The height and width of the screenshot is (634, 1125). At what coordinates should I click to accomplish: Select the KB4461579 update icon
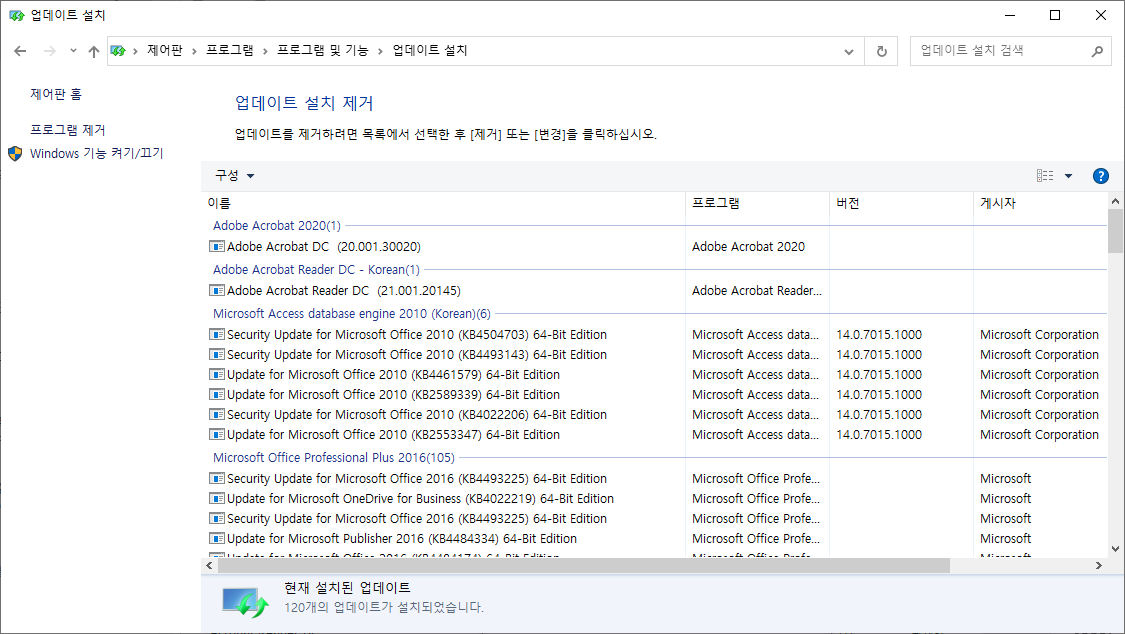click(217, 374)
